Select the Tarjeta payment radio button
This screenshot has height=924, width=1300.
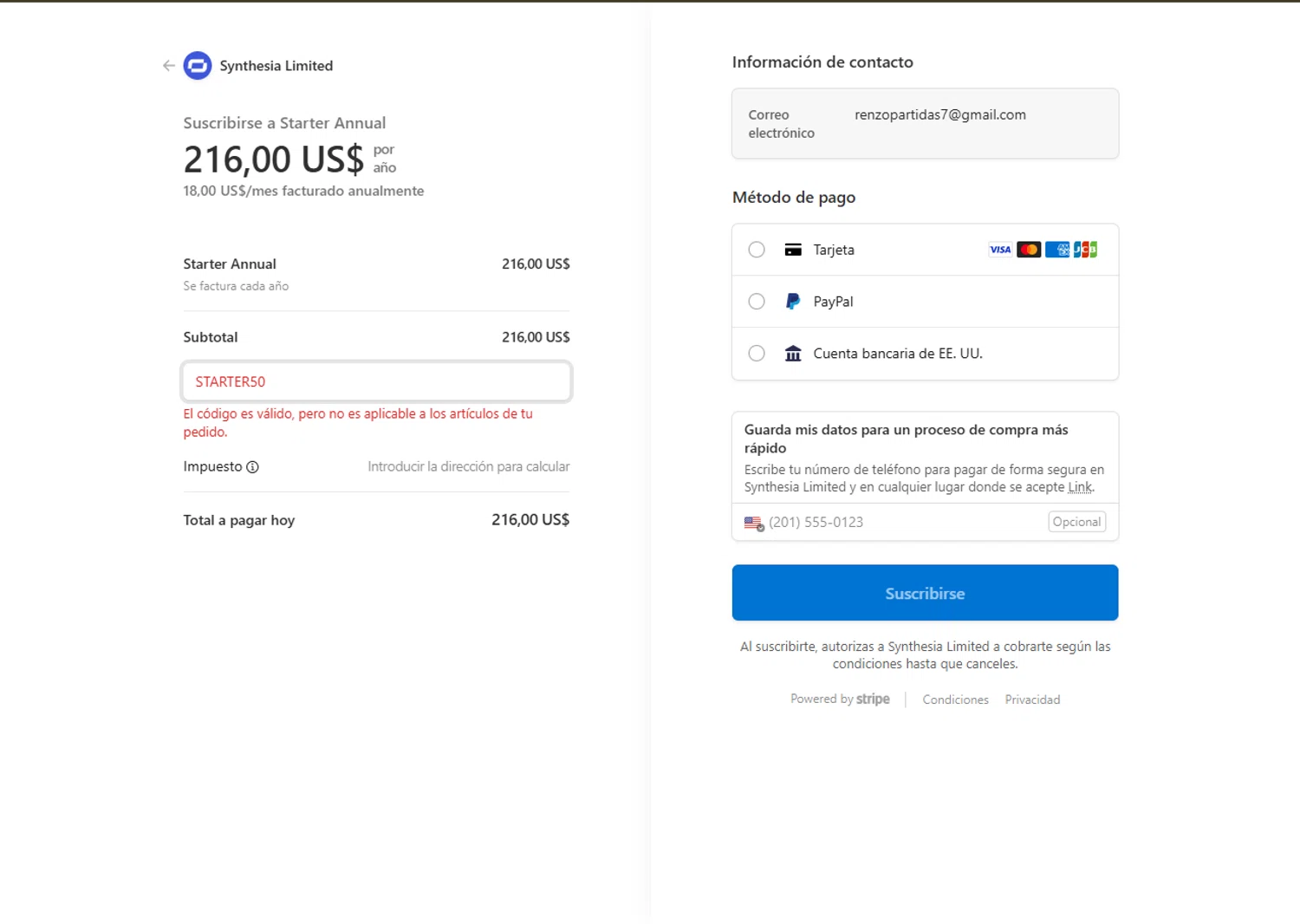757,250
